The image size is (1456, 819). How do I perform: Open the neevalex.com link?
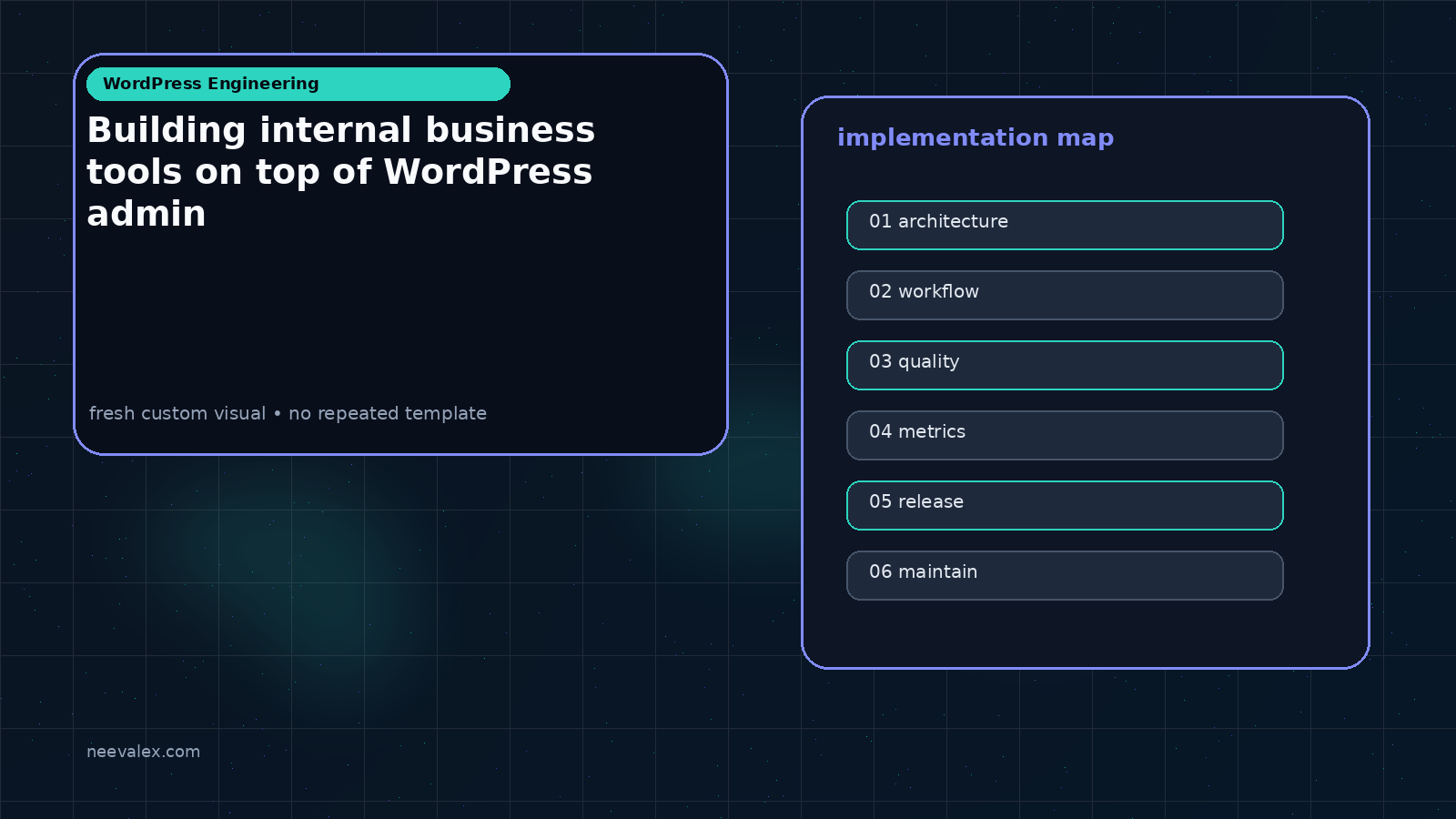click(x=143, y=752)
